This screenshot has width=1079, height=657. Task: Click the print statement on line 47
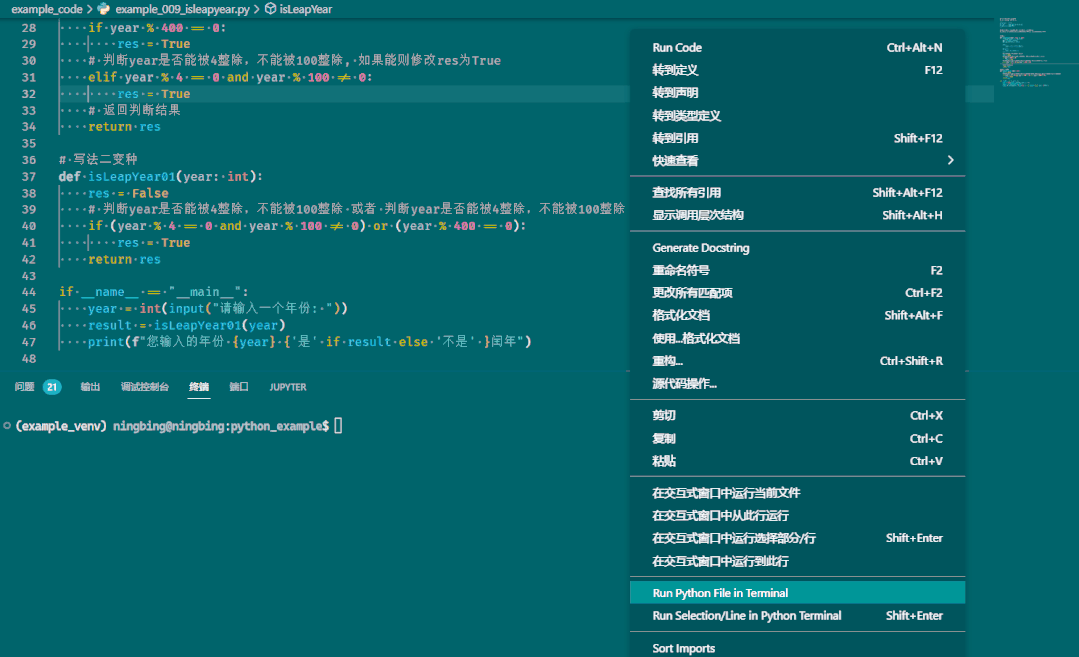[310, 341]
